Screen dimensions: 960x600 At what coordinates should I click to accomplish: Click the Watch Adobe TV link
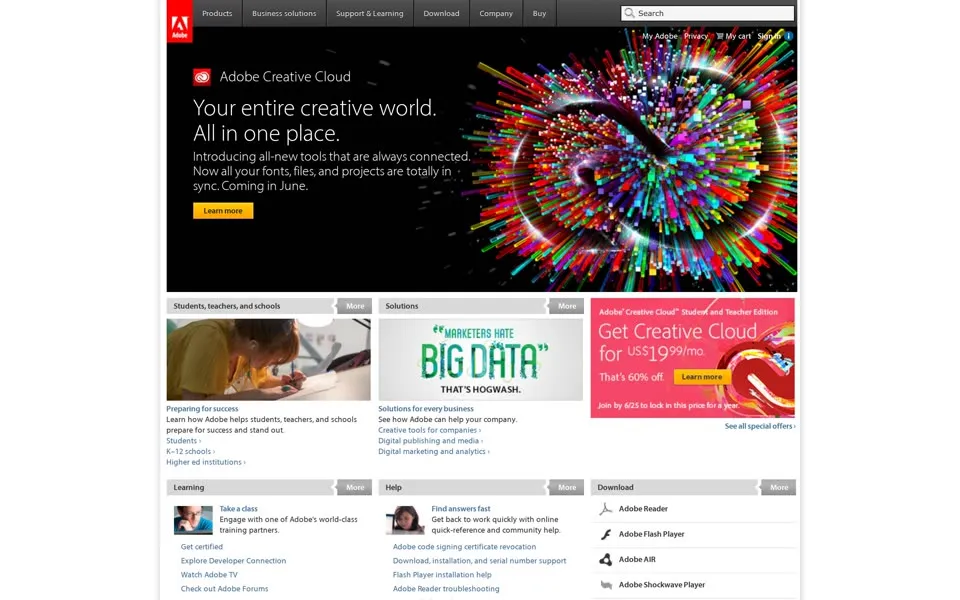(x=209, y=575)
